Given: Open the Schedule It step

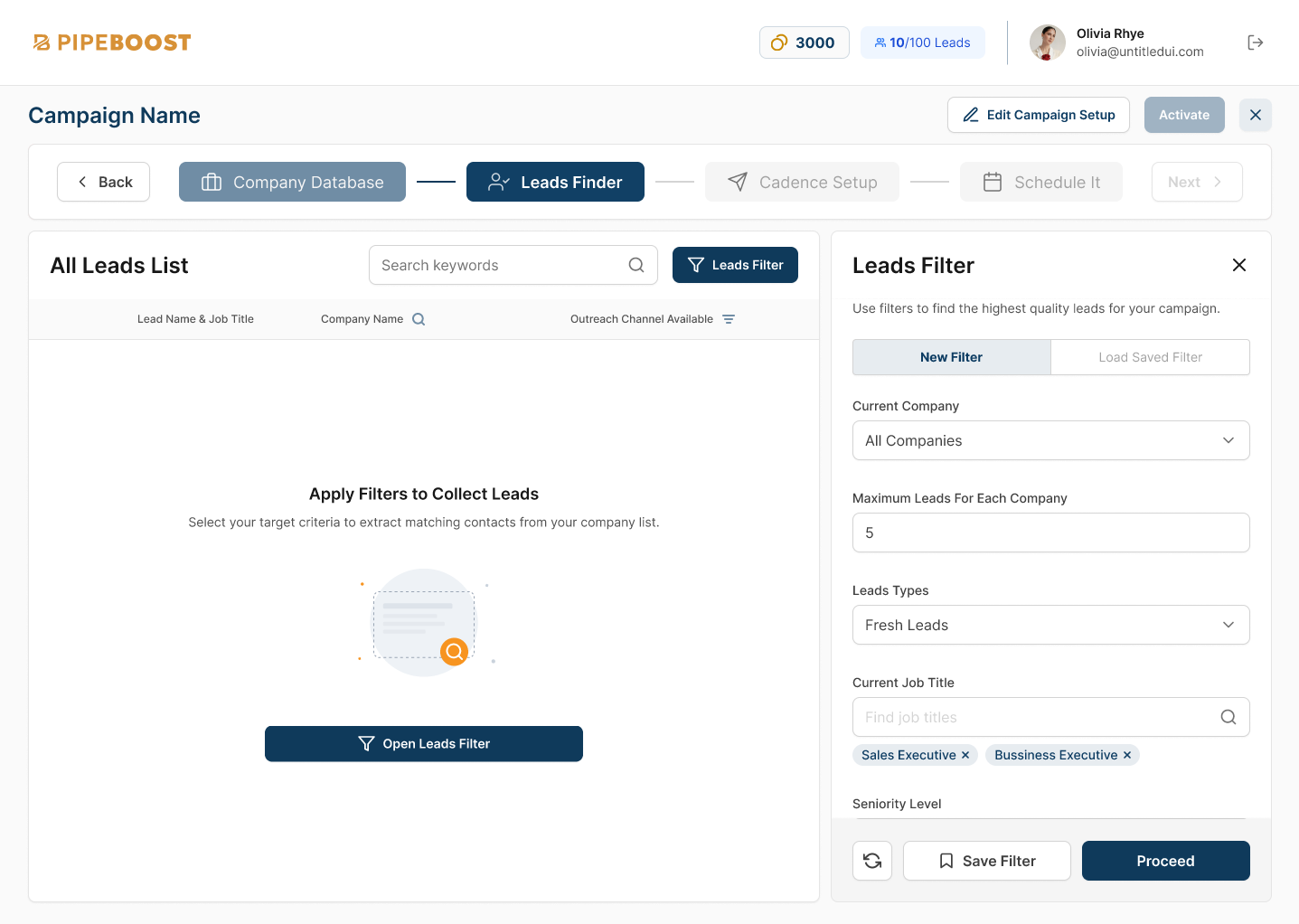Looking at the screenshot, I should tap(1041, 182).
